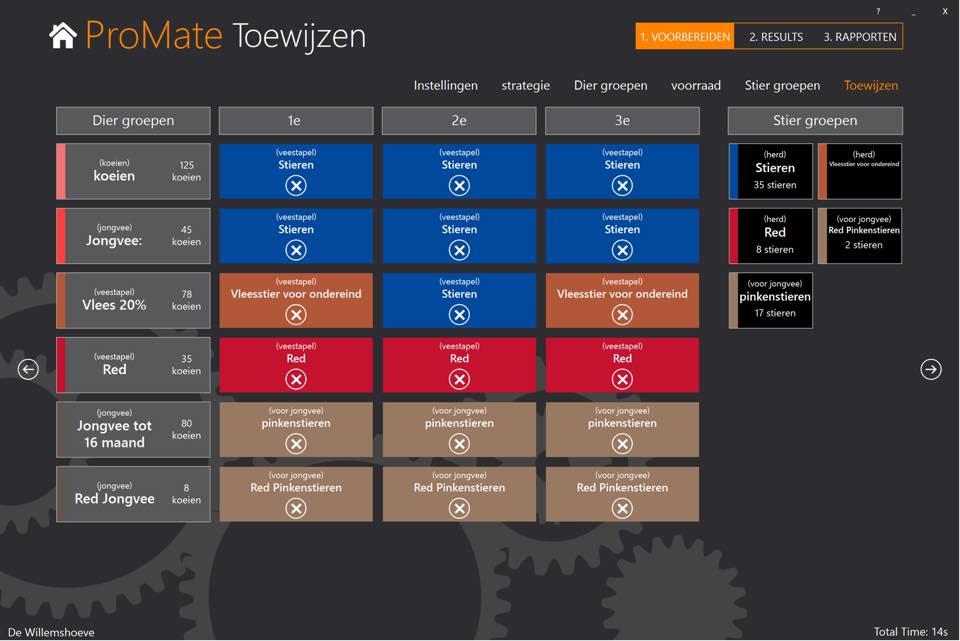Open Dier groepen in the navigation bar

(x=610, y=86)
